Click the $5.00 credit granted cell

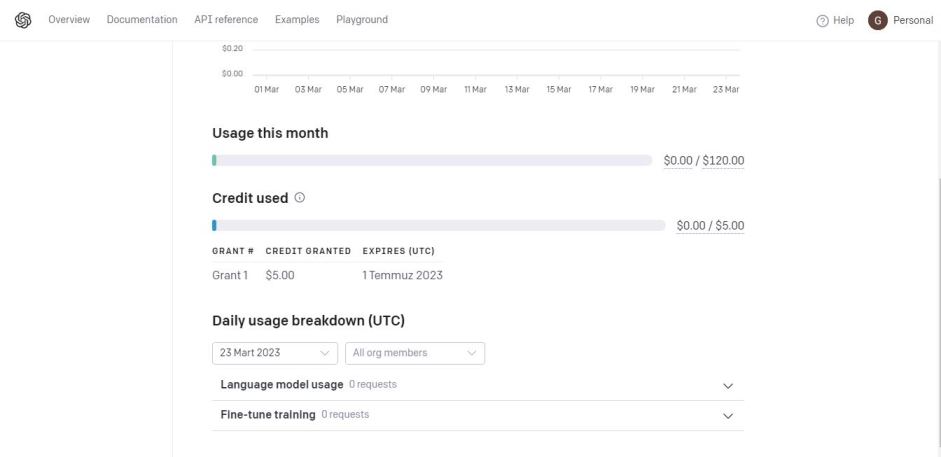coord(280,275)
